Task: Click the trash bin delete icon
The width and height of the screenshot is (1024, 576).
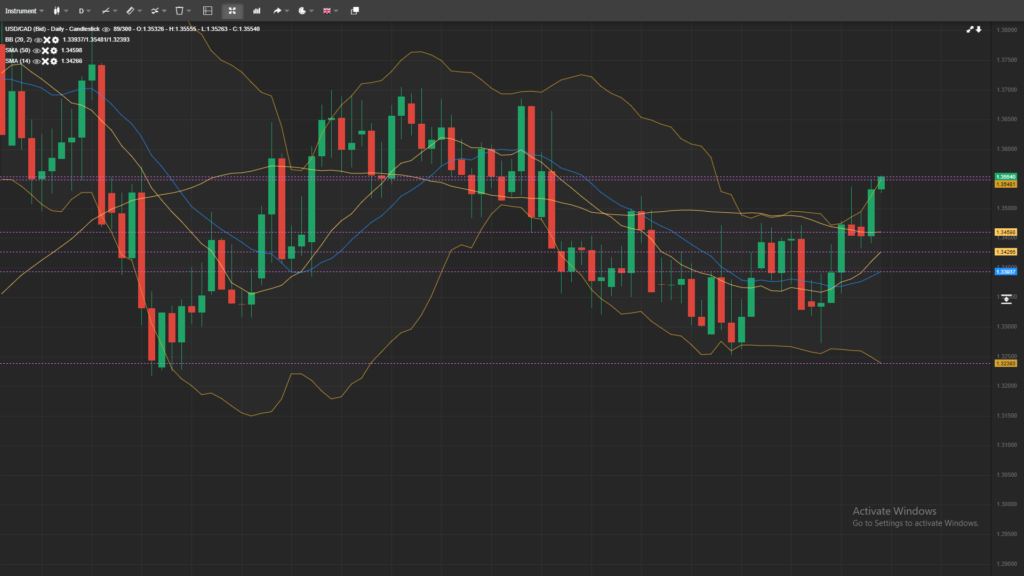Action: (181, 10)
